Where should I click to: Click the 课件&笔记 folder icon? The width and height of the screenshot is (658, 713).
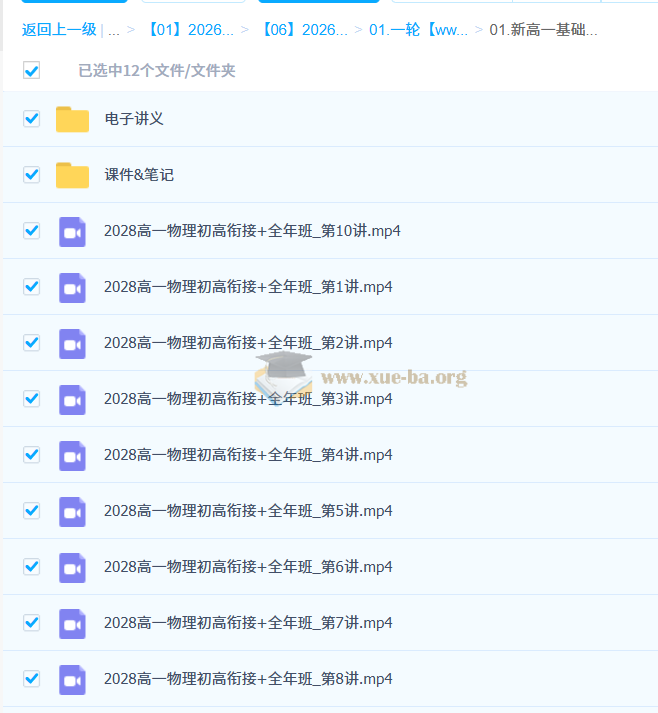tap(72, 175)
